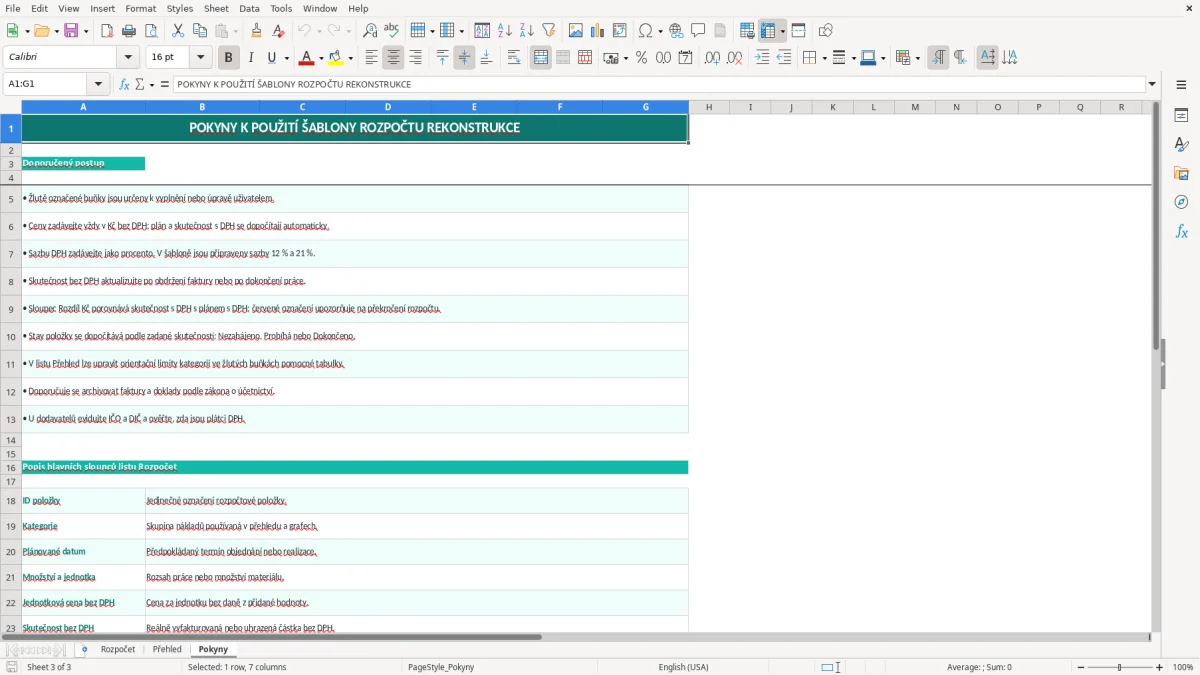This screenshot has height=675, width=1200.
Task: Expand the formula bar arrow
Action: 1153,84
